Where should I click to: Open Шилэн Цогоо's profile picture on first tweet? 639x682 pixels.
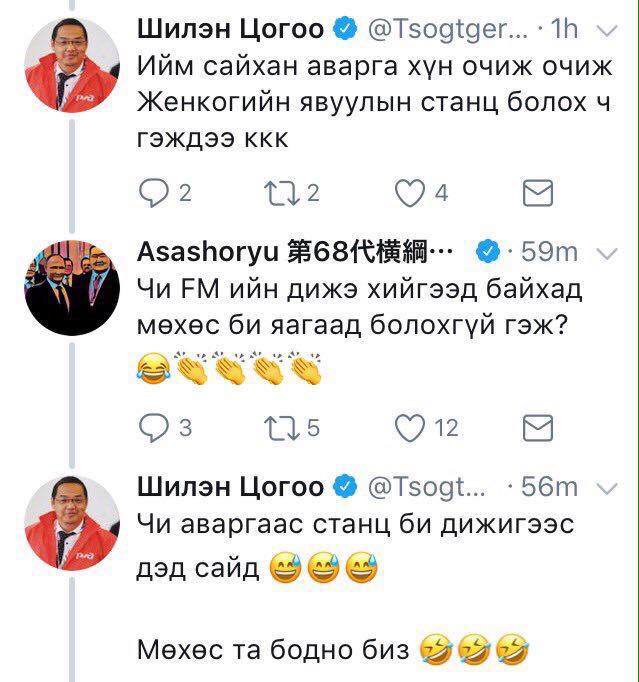(72, 65)
